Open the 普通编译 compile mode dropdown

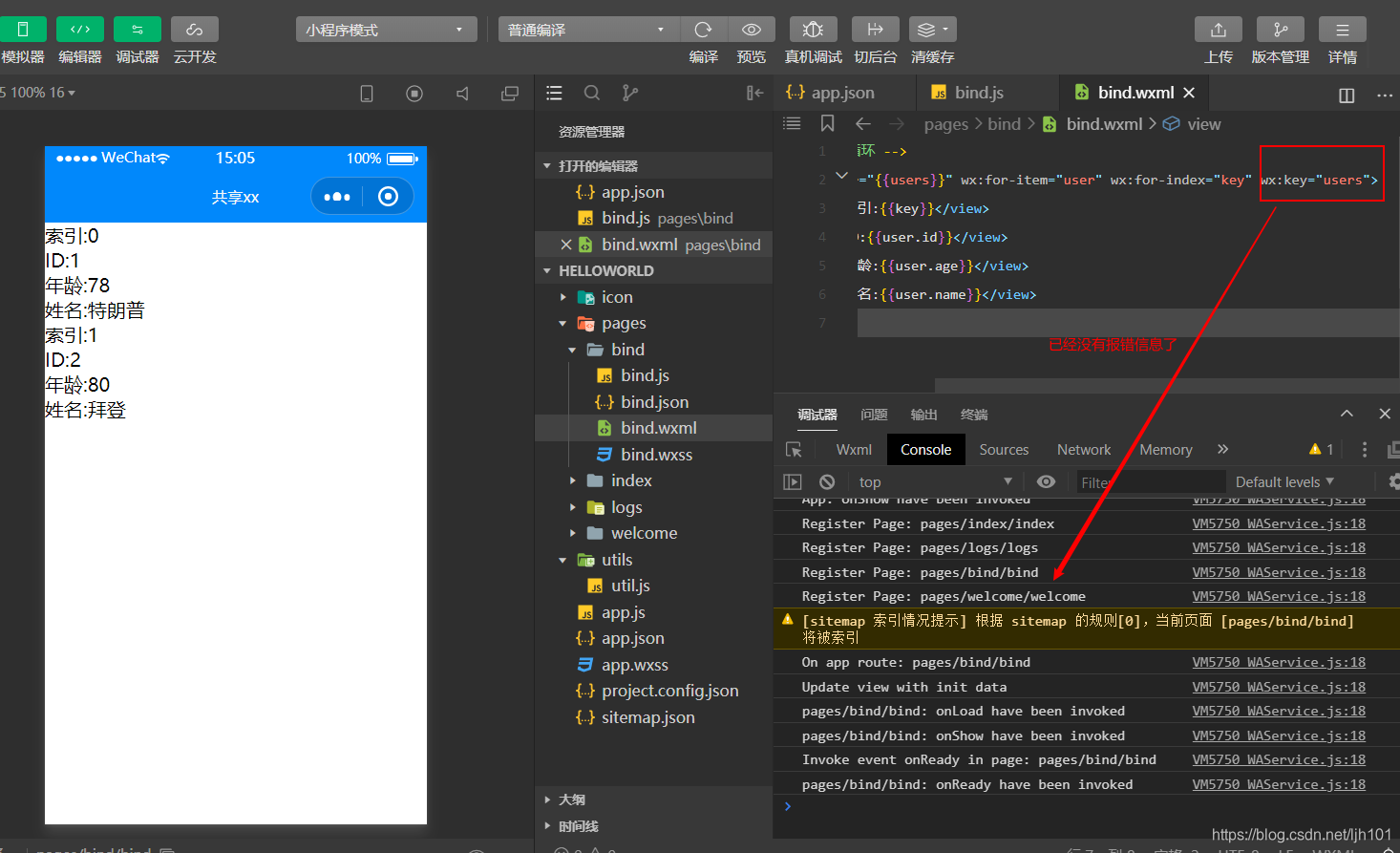[x=587, y=30]
